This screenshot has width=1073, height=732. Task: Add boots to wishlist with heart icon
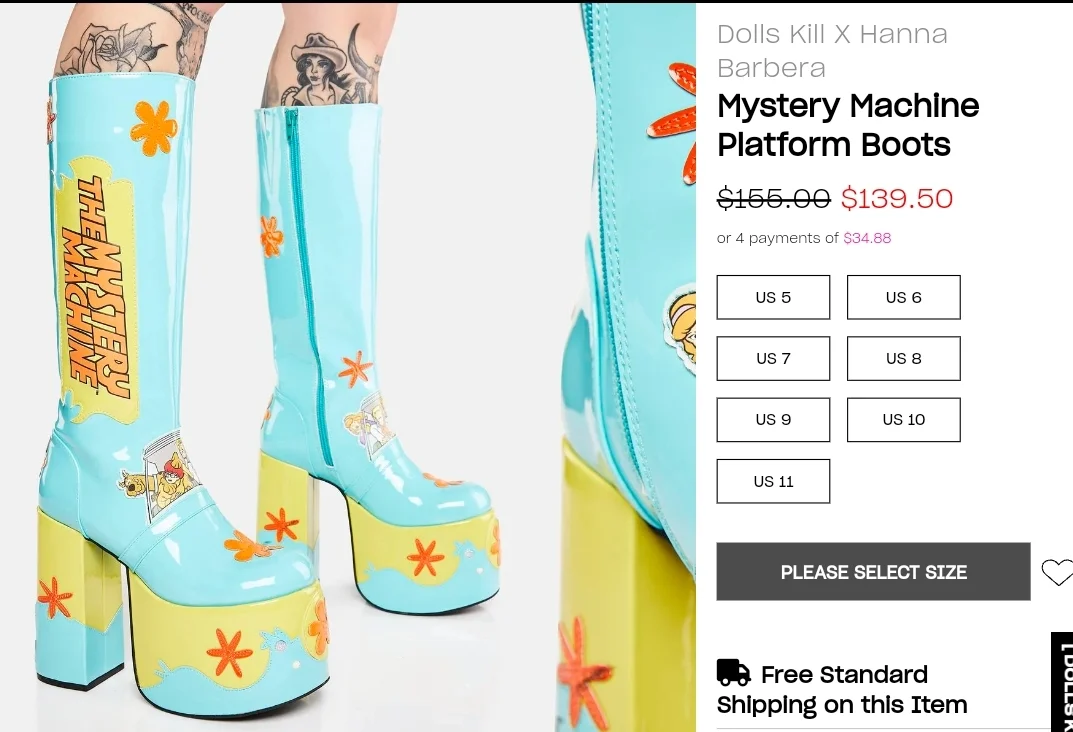[x=1056, y=572]
